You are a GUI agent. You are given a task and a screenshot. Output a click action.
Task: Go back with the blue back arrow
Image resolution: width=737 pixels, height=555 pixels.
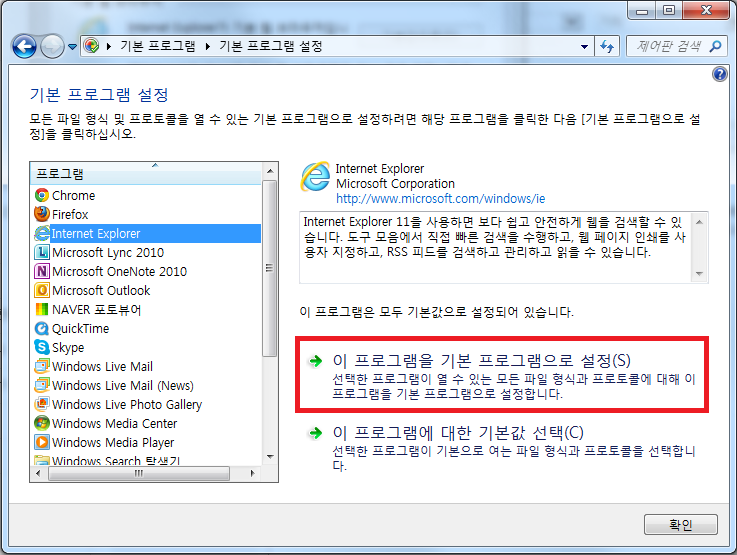[x=24, y=47]
